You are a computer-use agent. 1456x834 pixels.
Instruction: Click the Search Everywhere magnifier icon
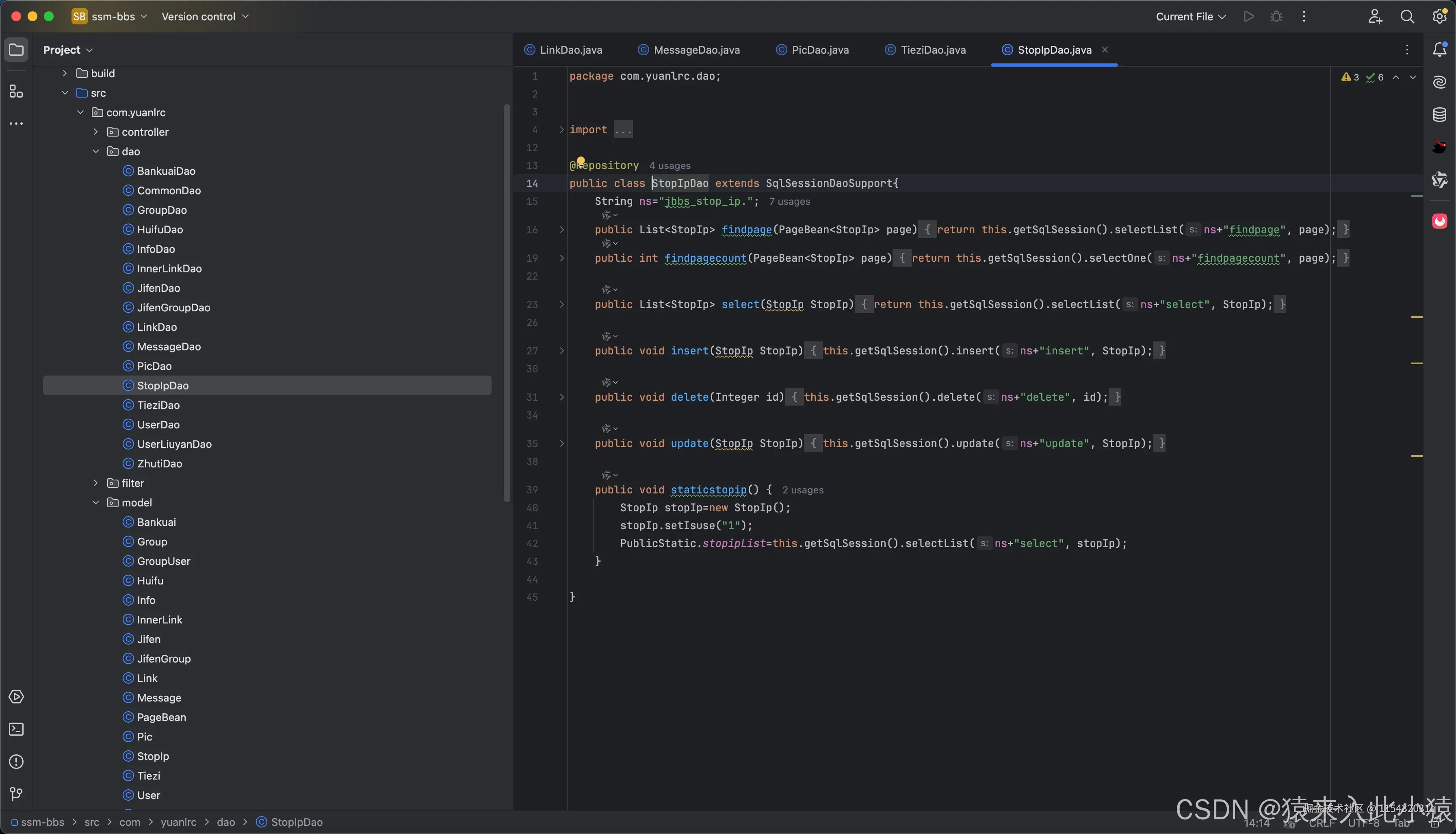click(1407, 17)
